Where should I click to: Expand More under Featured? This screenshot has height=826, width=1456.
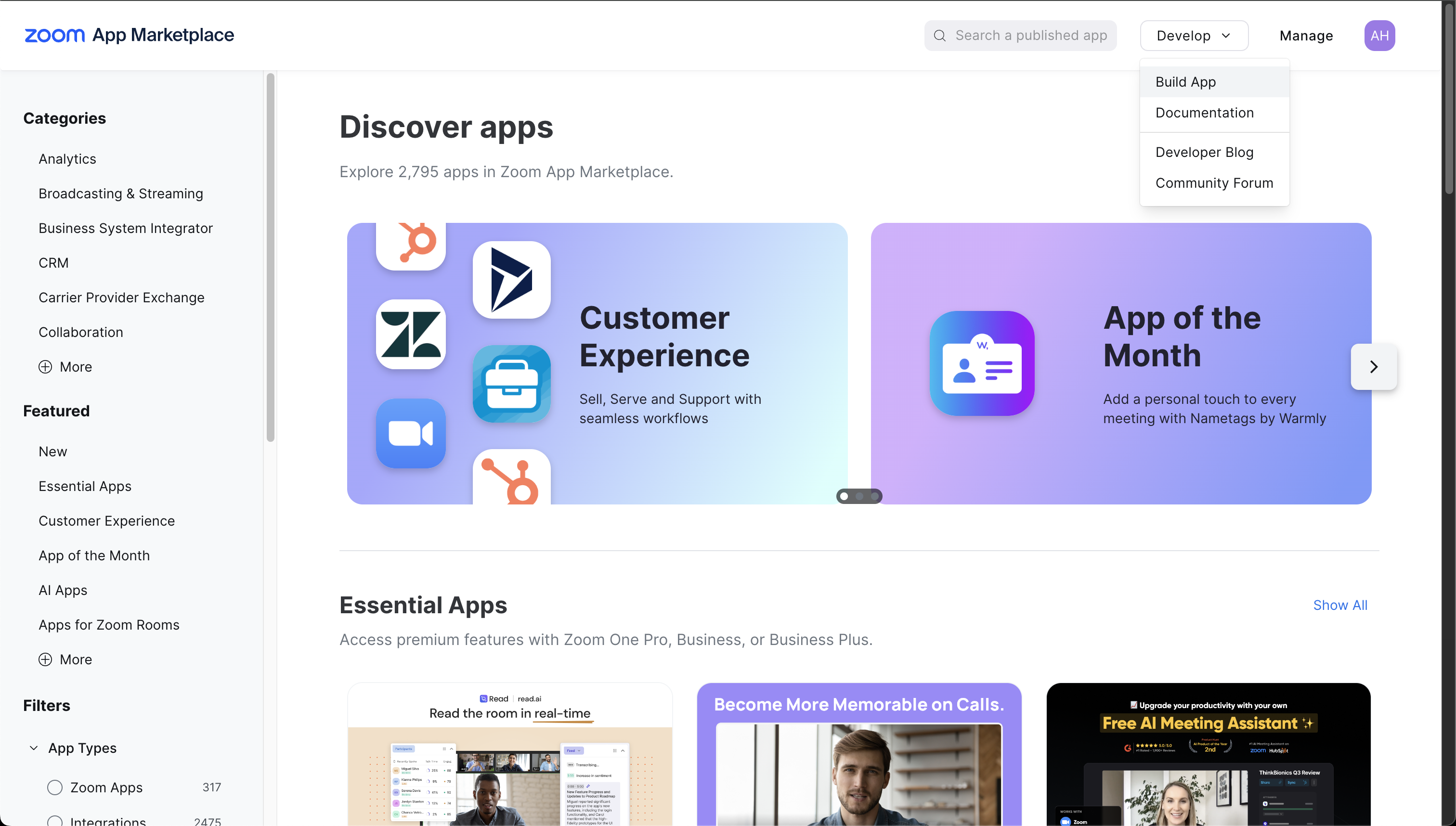65,659
